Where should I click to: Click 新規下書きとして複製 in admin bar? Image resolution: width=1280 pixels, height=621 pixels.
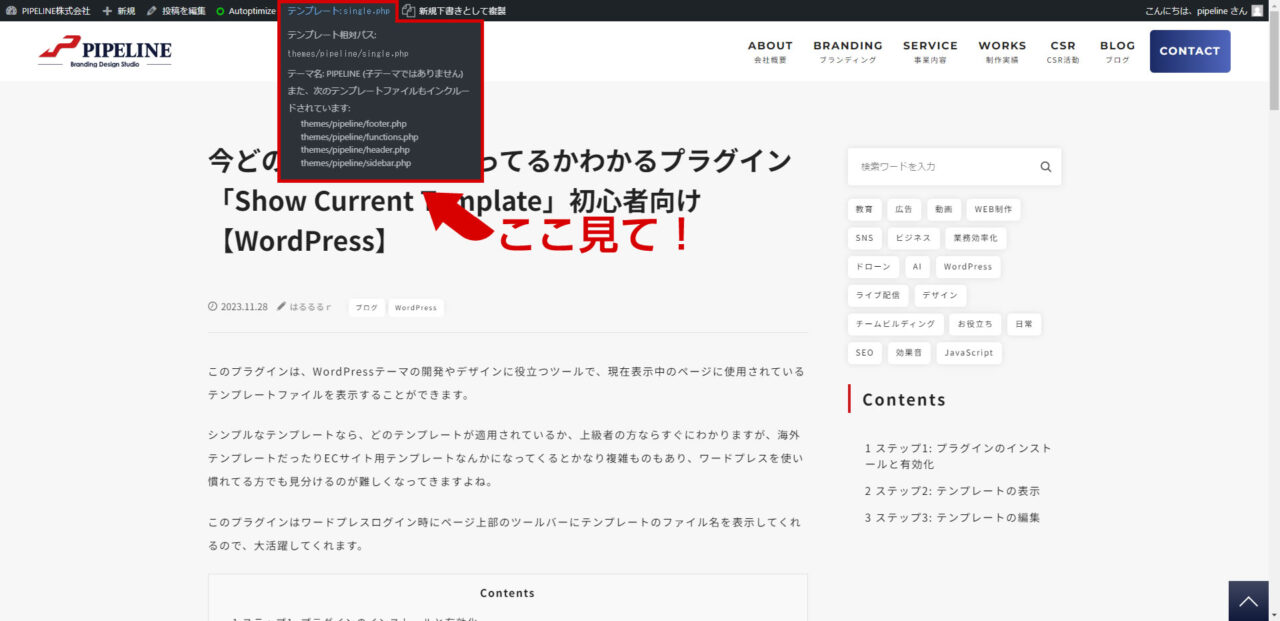pyautogui.click(x=453, y=10)
